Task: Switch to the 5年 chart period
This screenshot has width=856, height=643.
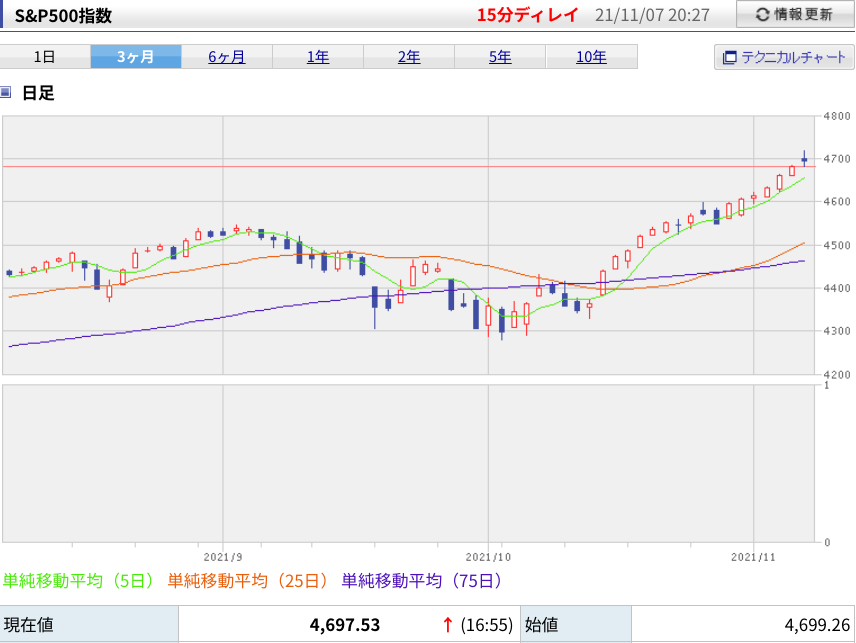Action: (x=500, y=57)
